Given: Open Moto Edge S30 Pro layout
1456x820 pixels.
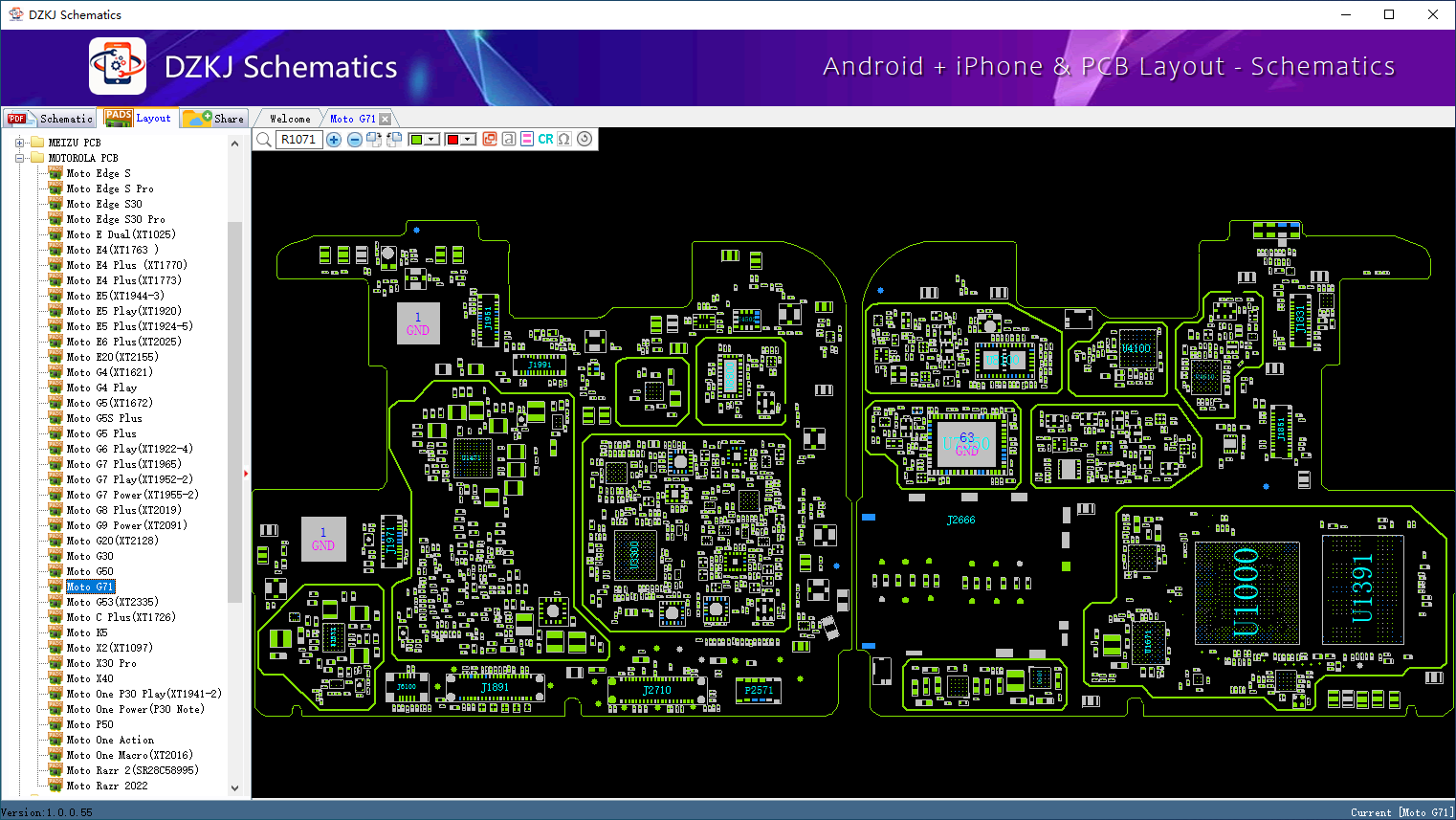Looking at the screenshot, I should 116,219.
